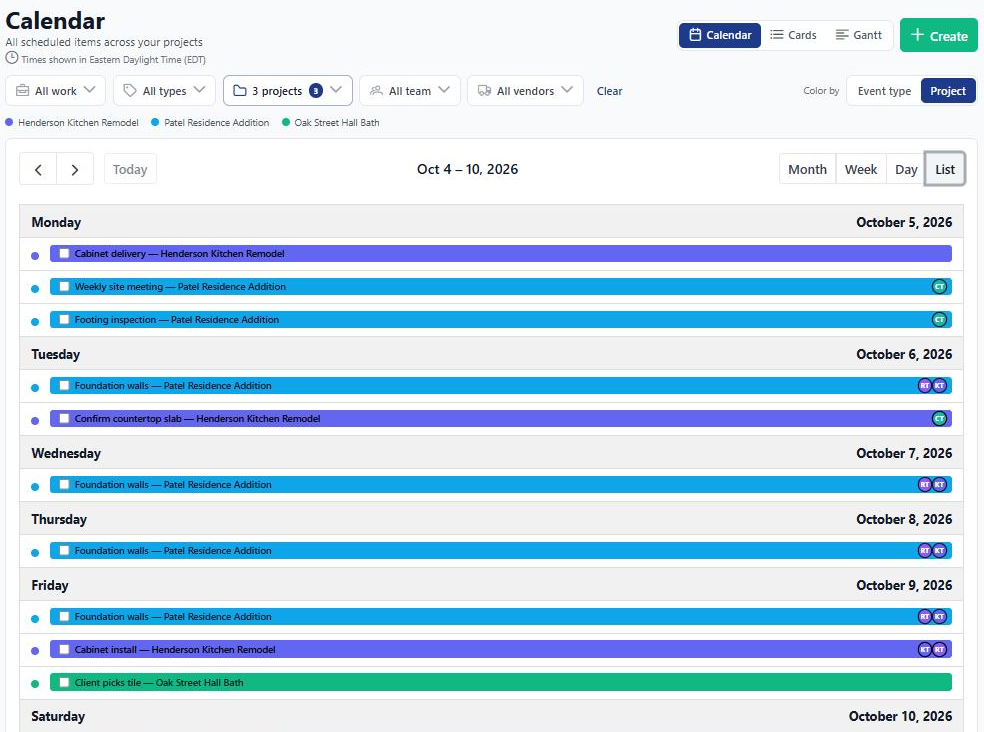Select the Week view
Screen dimensions: 984x732
click(861, 170)
